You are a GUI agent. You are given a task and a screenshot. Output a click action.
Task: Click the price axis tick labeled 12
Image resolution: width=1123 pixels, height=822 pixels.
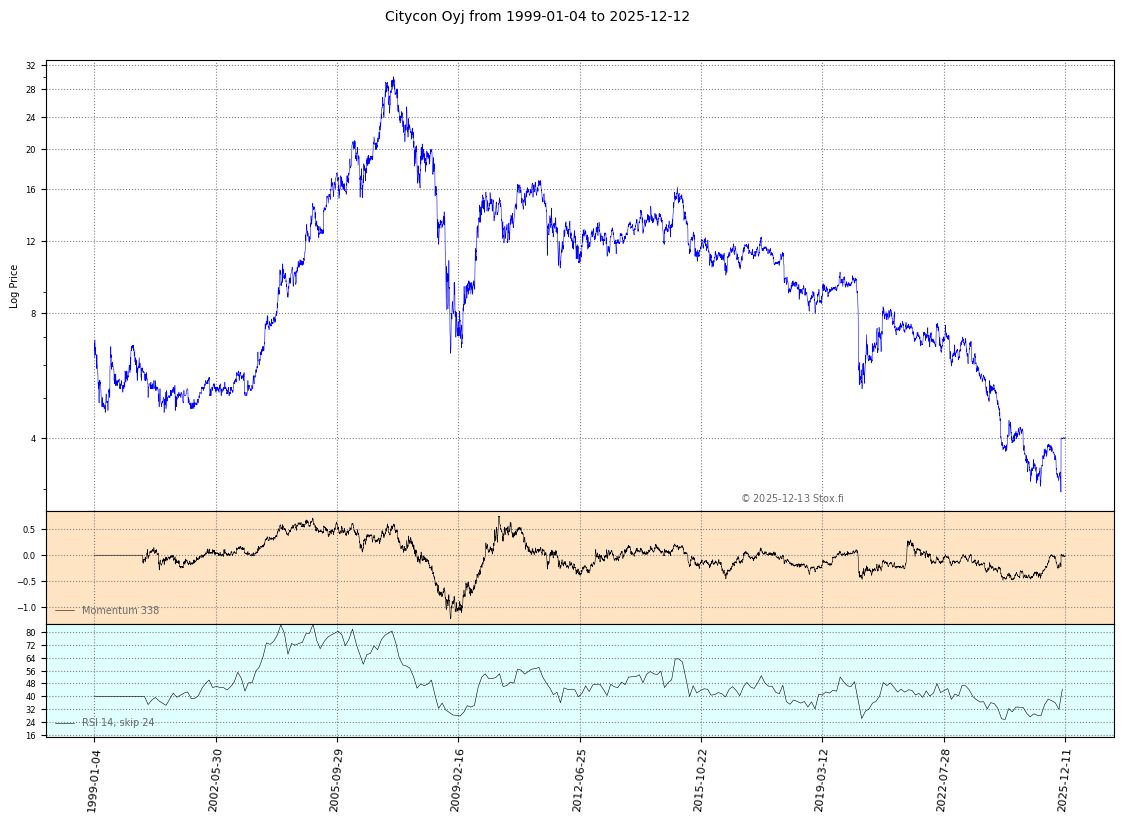(x=30, y=241)
